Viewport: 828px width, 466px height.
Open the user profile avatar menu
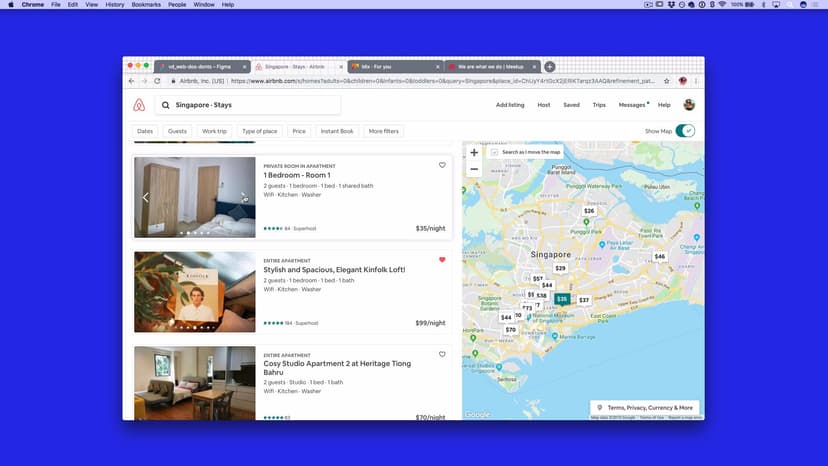689,105
